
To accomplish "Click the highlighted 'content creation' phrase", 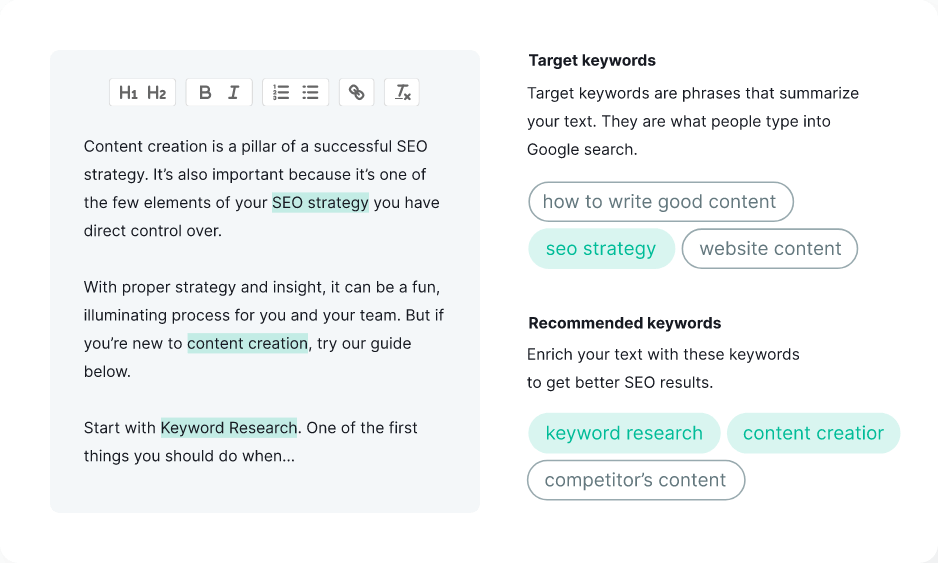I will 247,344.
